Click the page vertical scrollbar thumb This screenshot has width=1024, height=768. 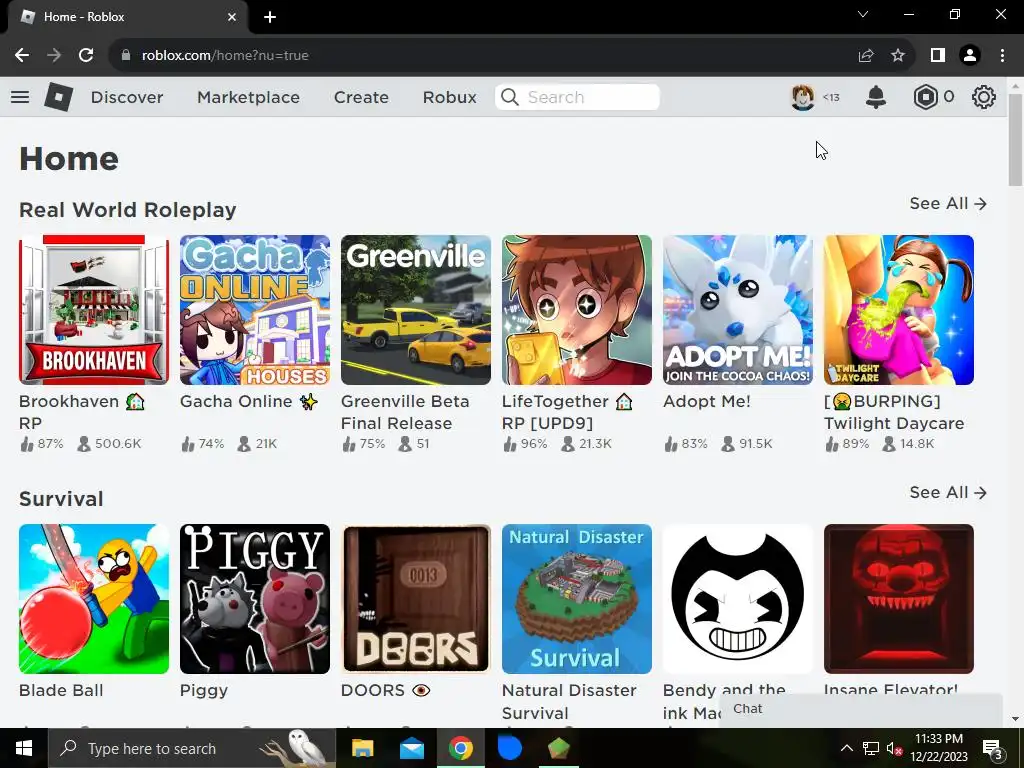[x=1015, y=140]
